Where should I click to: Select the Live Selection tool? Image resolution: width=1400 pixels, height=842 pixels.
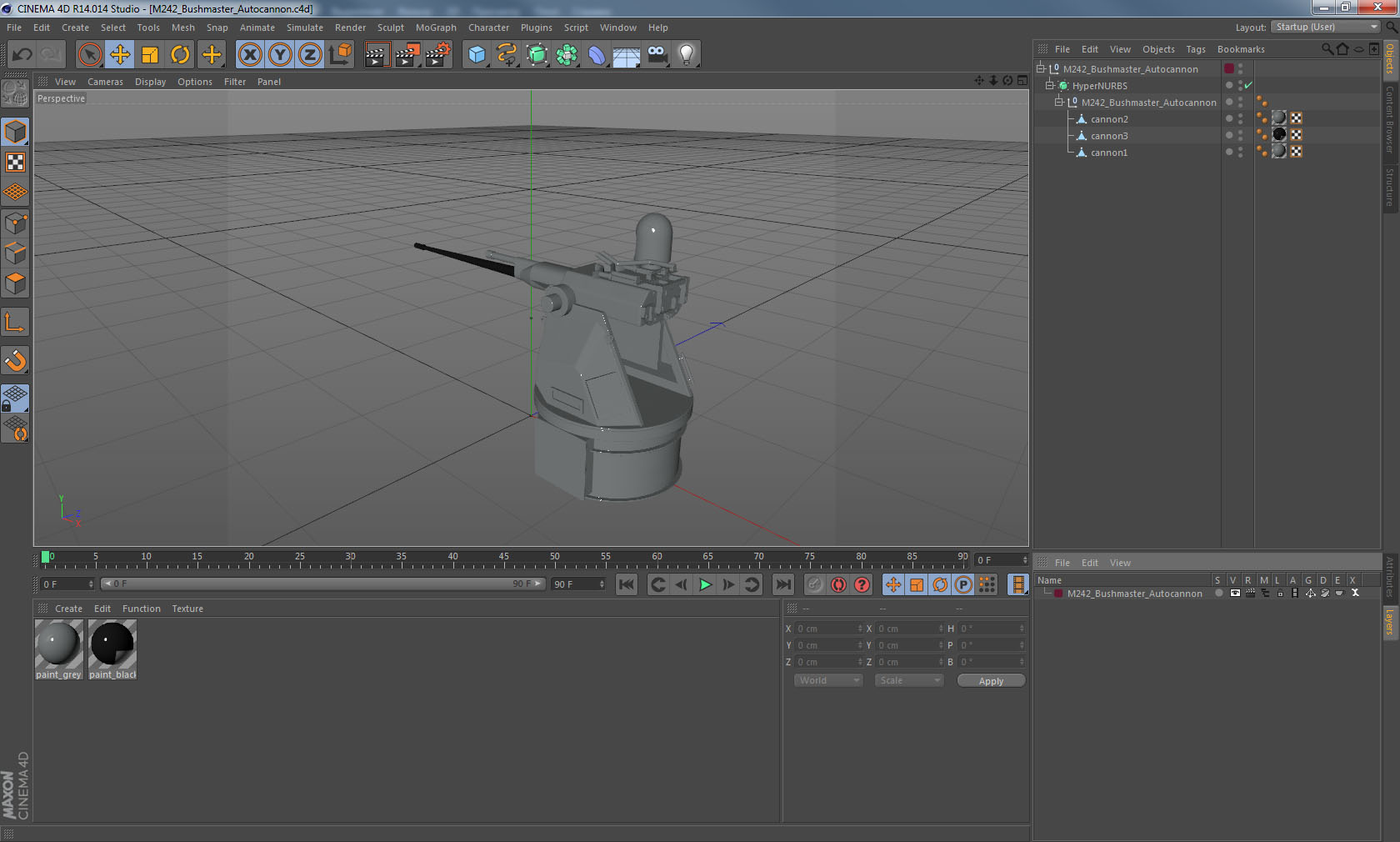[90, 55]
